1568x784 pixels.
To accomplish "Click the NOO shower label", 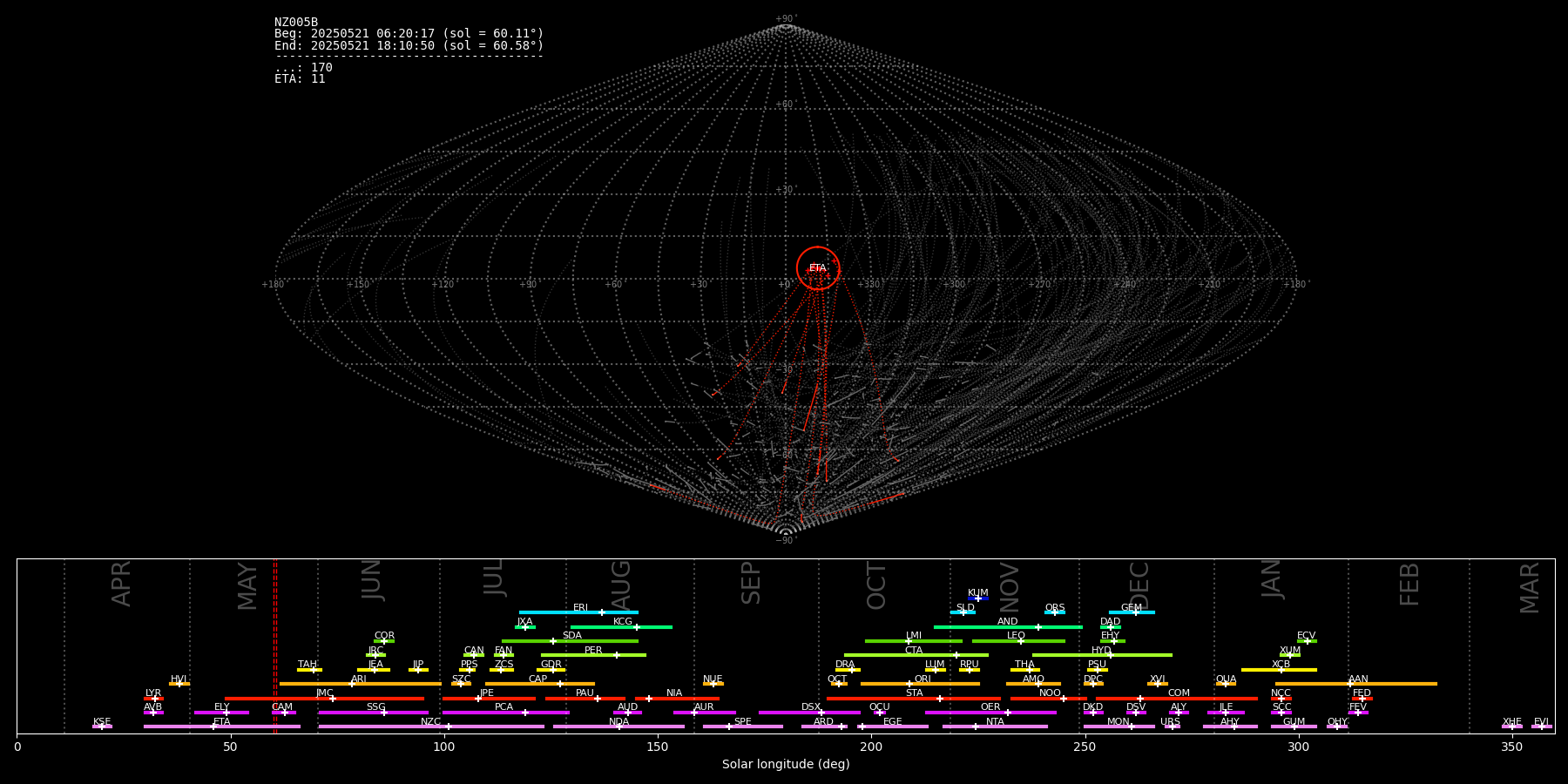I will [1050, 693].
